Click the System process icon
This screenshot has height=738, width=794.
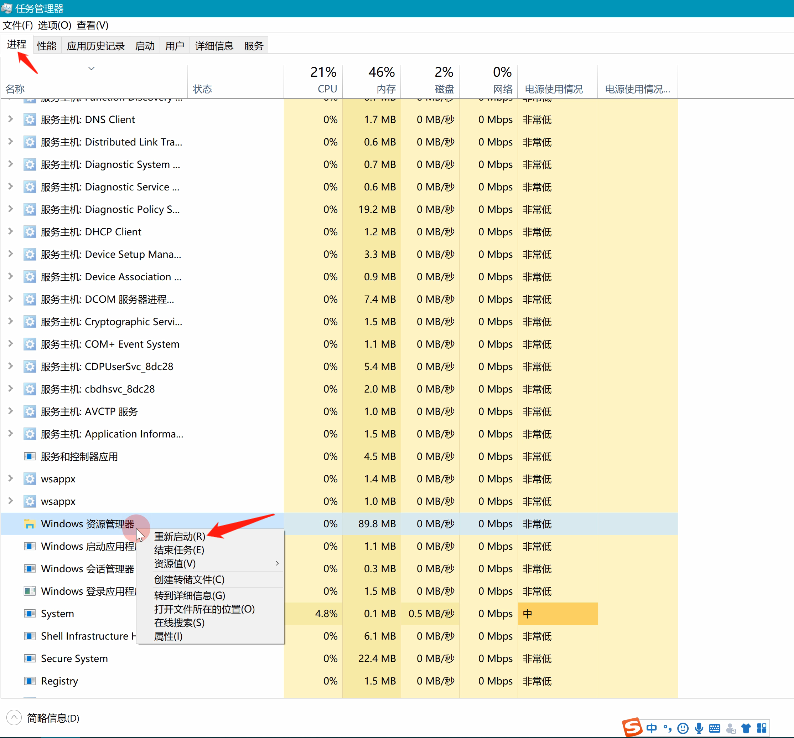coord(30,613)
